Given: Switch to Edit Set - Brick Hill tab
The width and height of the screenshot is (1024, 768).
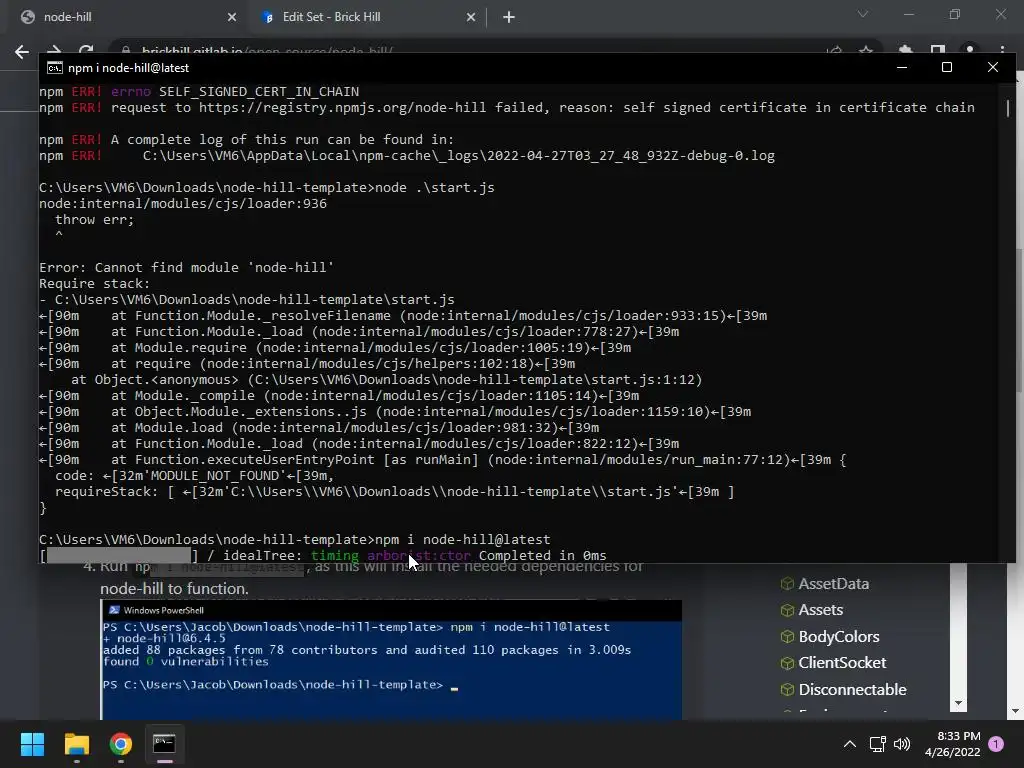Looking at the screenshot, I should pos(368,17).
